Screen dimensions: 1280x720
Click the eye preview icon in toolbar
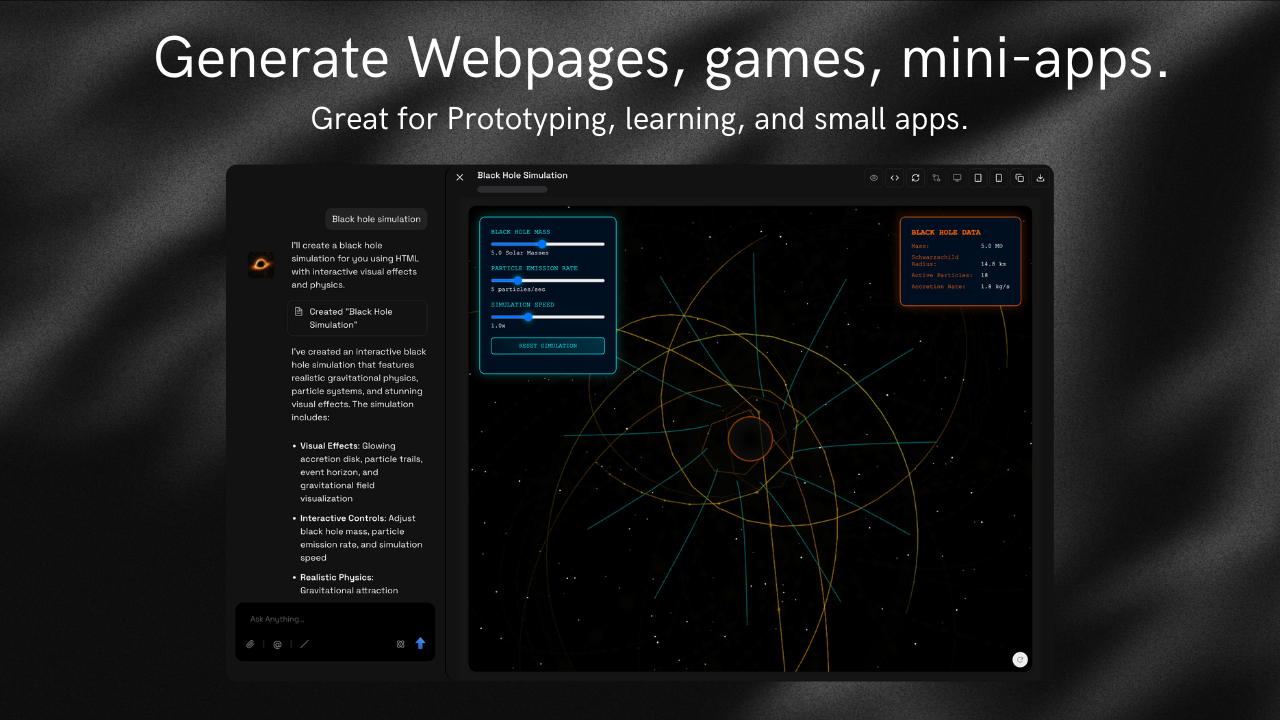pyautogui.click(x=874, y=178)
